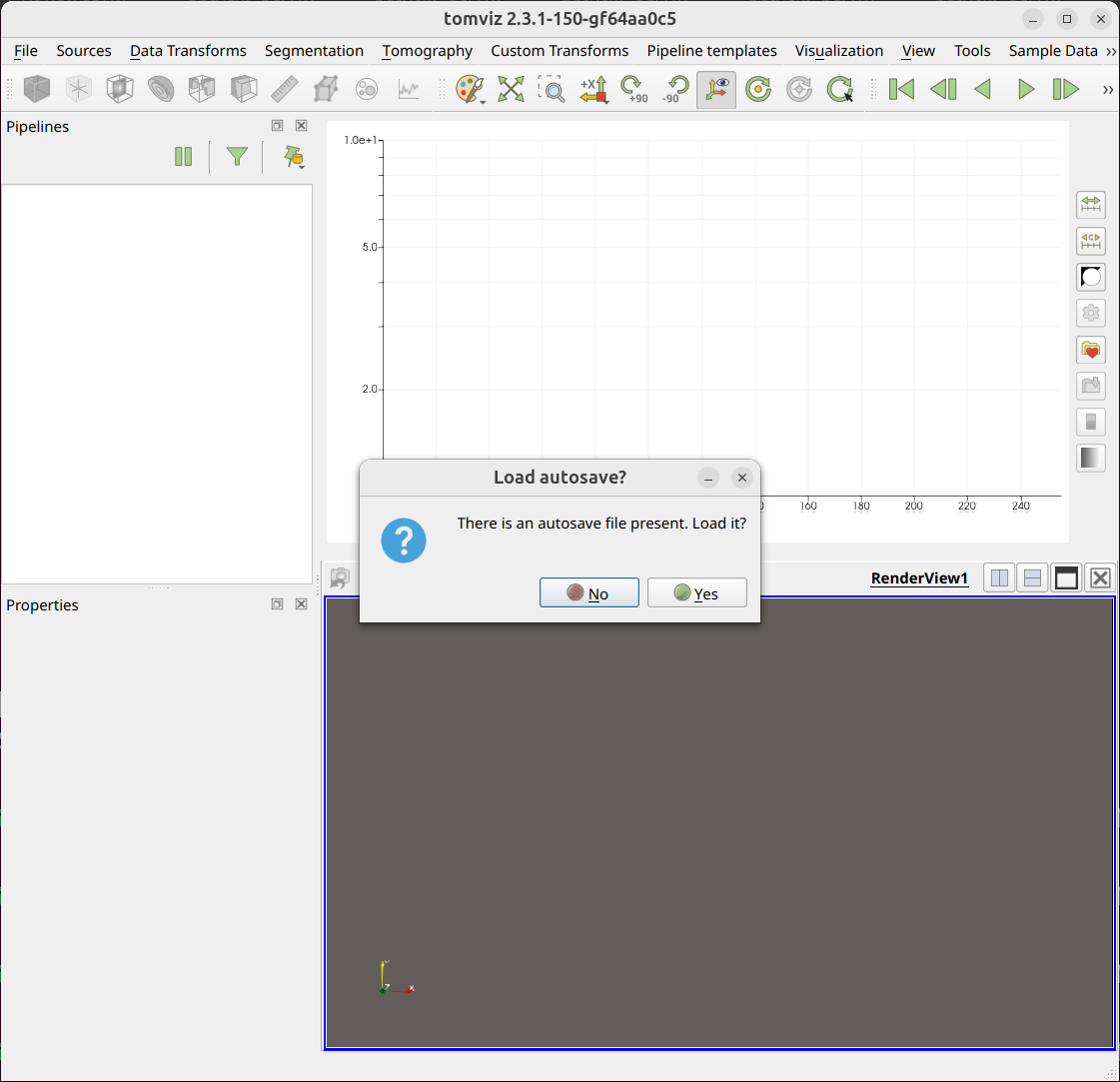Open the File menu
Viewport: 1120px width, 1082px height.
26,51
